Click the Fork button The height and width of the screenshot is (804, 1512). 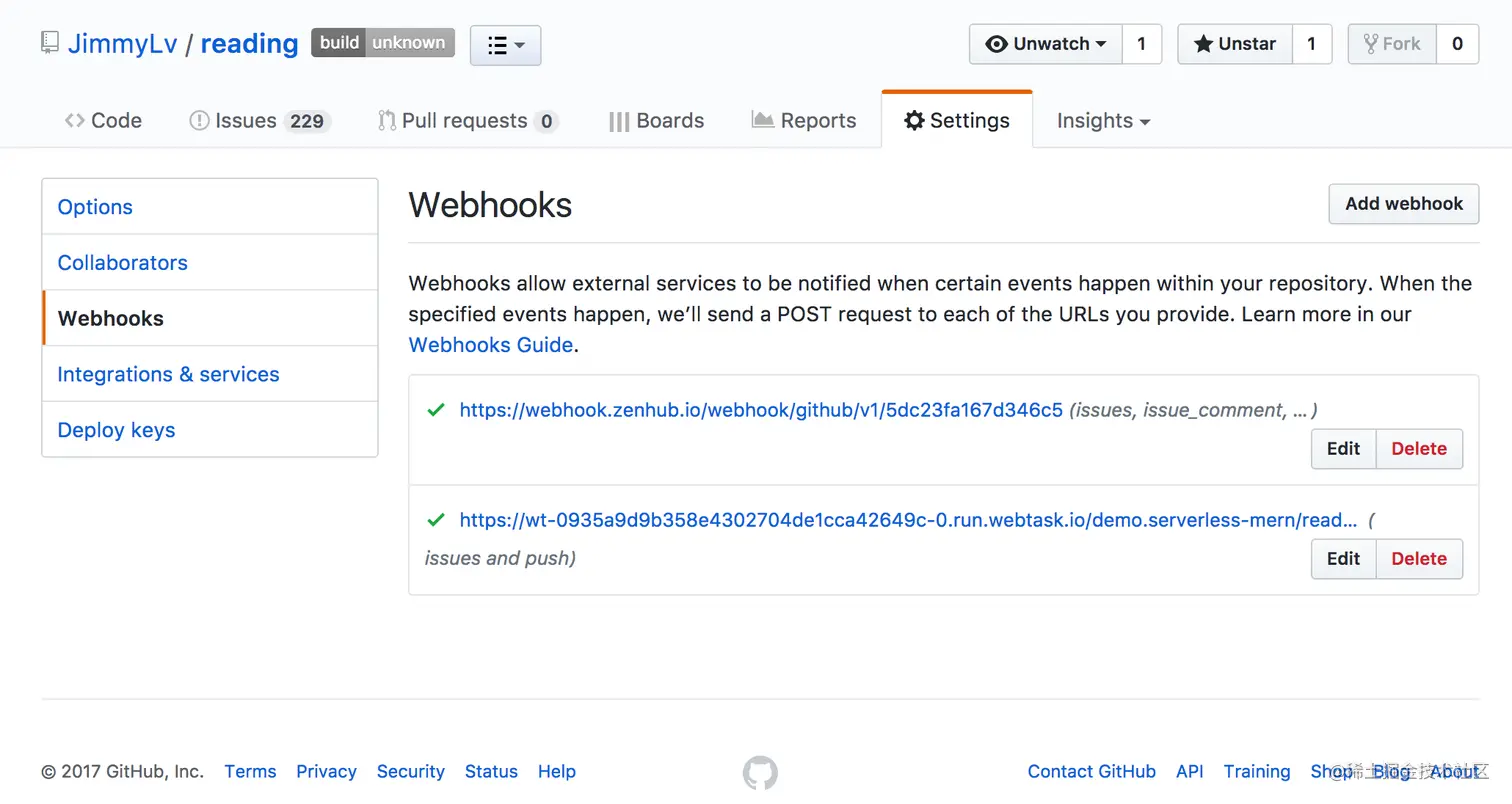[x=1392, y=44]
